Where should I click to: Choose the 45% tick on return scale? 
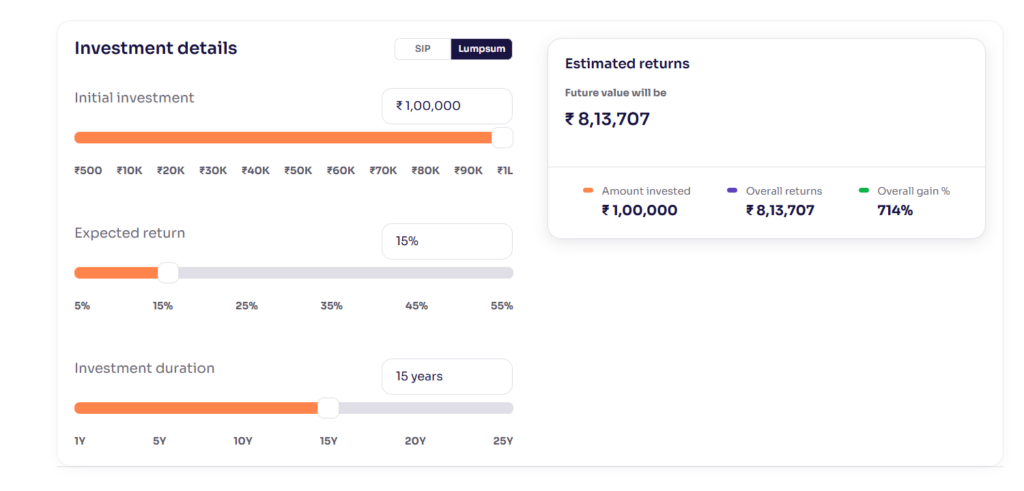pos(416,306)
